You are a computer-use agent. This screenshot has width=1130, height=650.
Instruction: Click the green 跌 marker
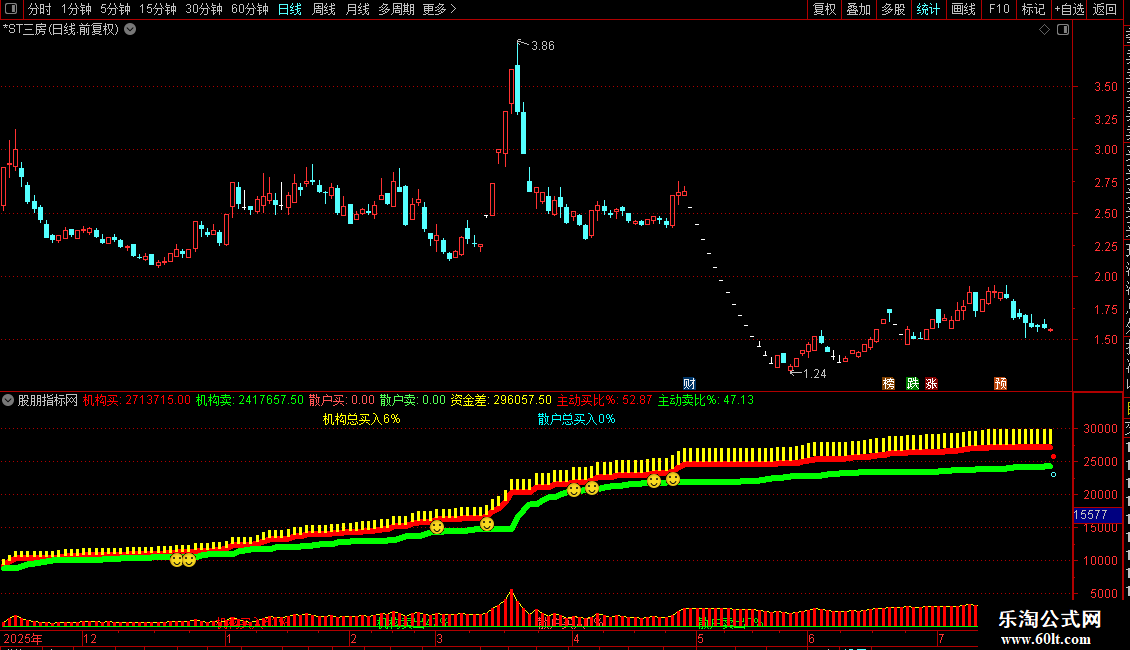(912, 383)
